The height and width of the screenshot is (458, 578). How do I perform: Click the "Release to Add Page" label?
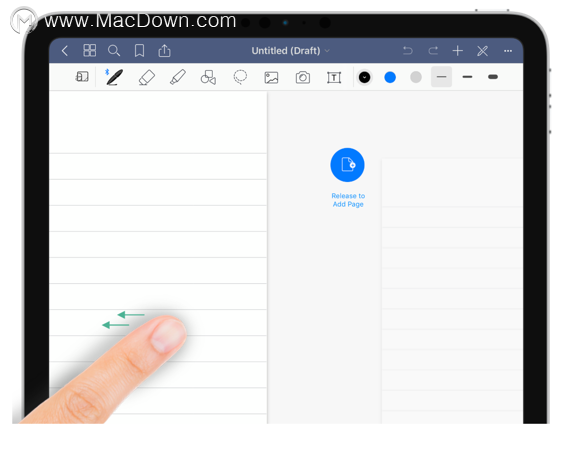(348, 200)
